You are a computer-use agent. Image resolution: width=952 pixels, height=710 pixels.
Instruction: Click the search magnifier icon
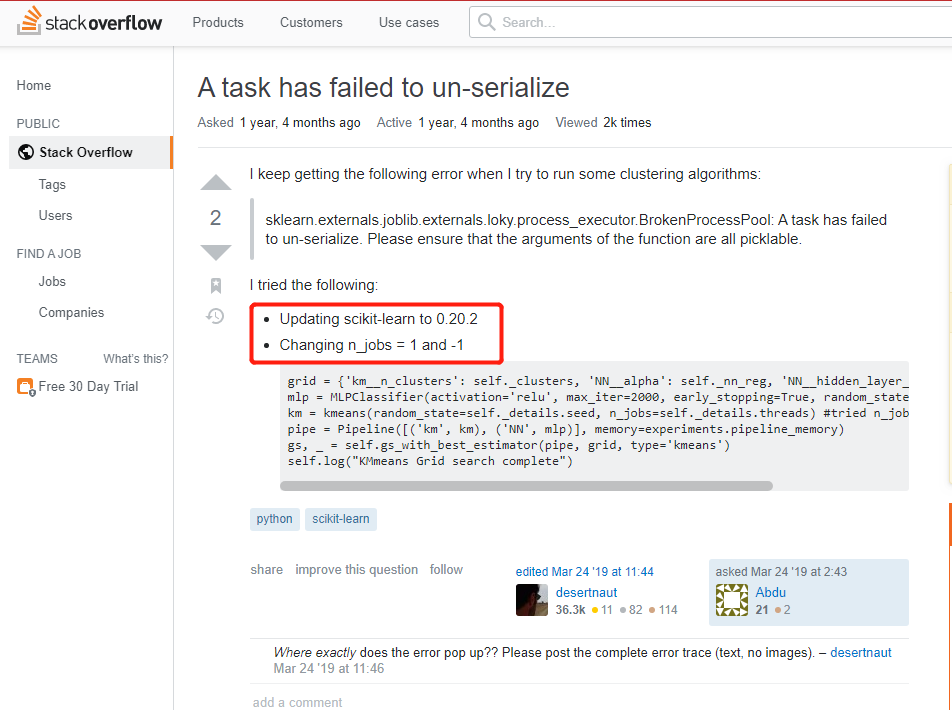coord(487,21)
